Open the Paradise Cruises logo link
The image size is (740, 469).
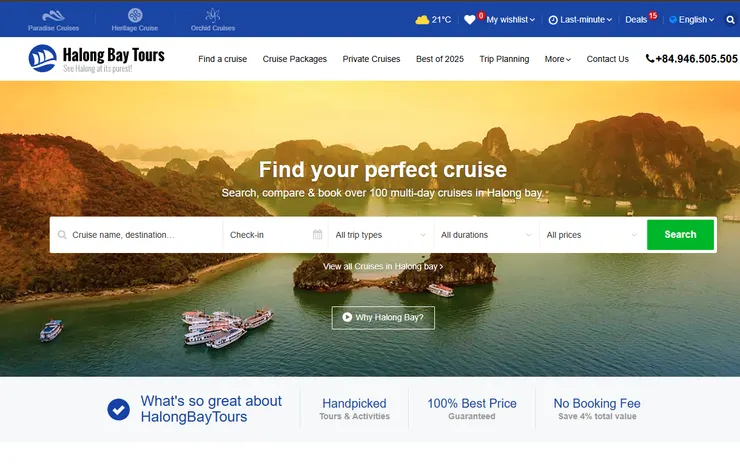pos(53,21)
